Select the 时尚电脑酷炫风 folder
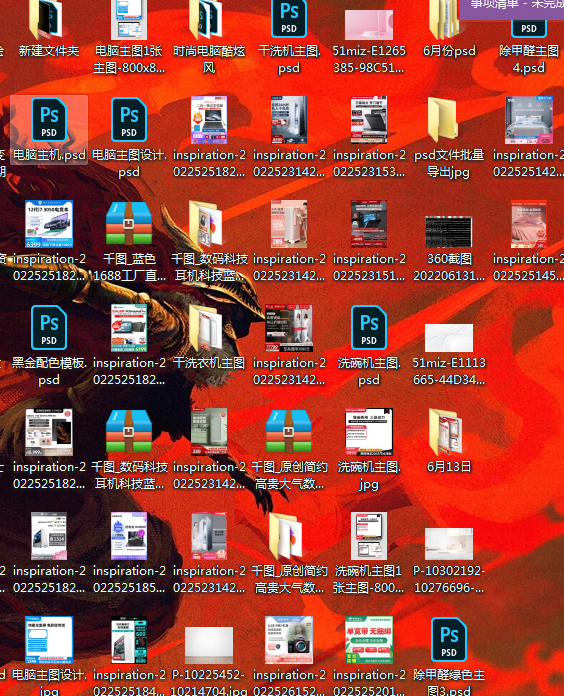 (208, 20)
